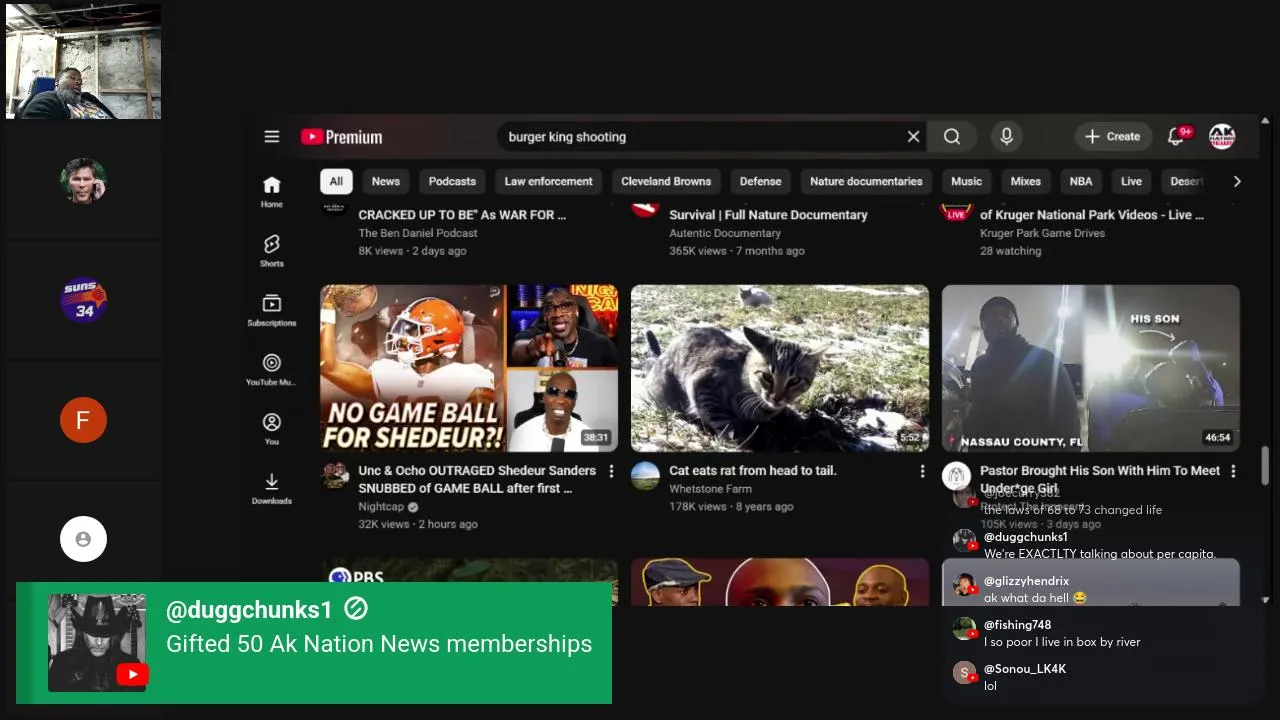Viewport: 1280px width, 720px height.
Task: Click the PBS video thumbnail in the bottom row
Action: (x=469, y=583)
